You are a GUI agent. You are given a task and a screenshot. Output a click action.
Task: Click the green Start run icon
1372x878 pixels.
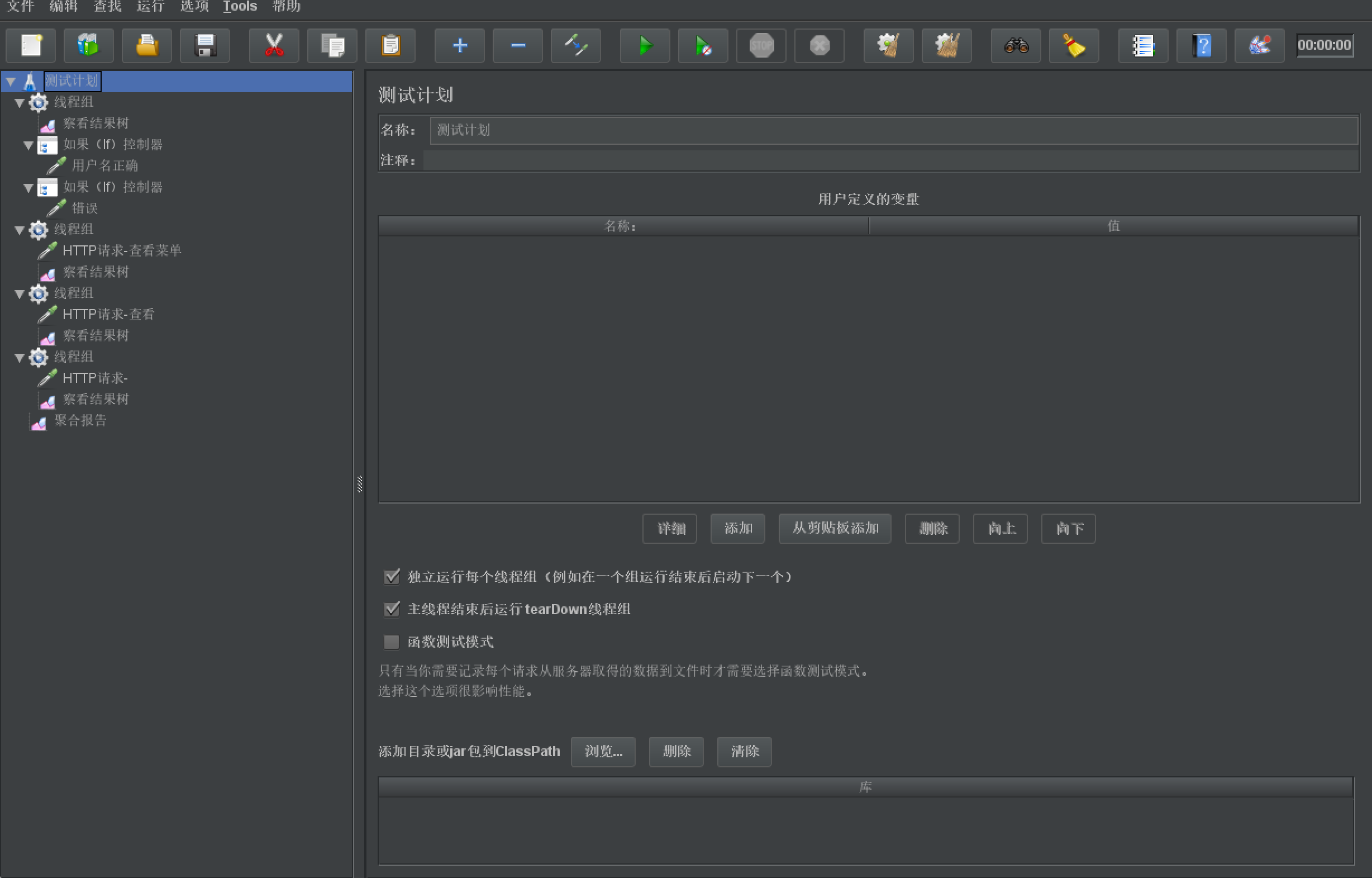point(645,46)
